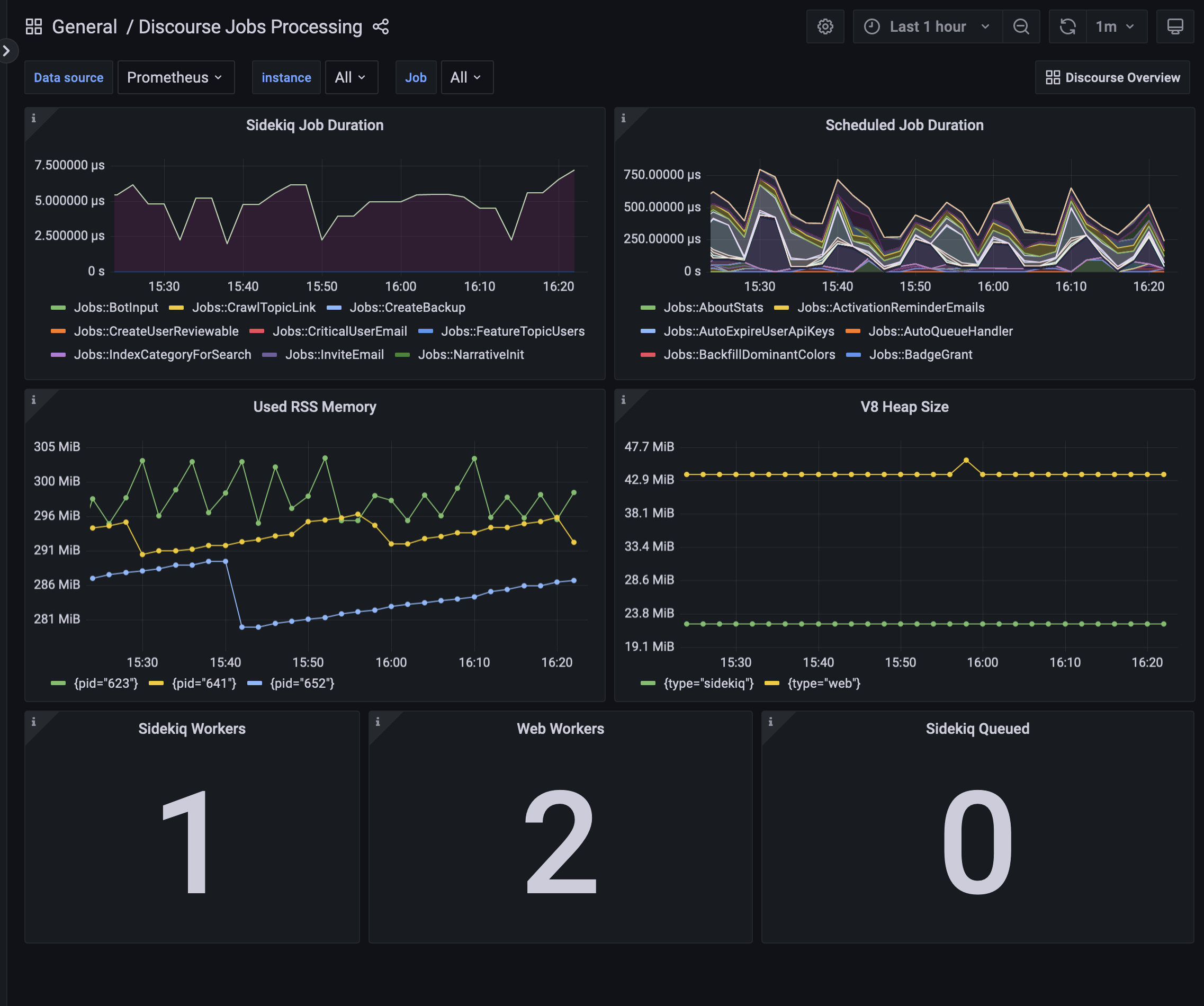This screenshot has width=1204, height=1006.
Task: Share the dashboard using the share icon
Action: pyautogui.click(x=380, y=26)
